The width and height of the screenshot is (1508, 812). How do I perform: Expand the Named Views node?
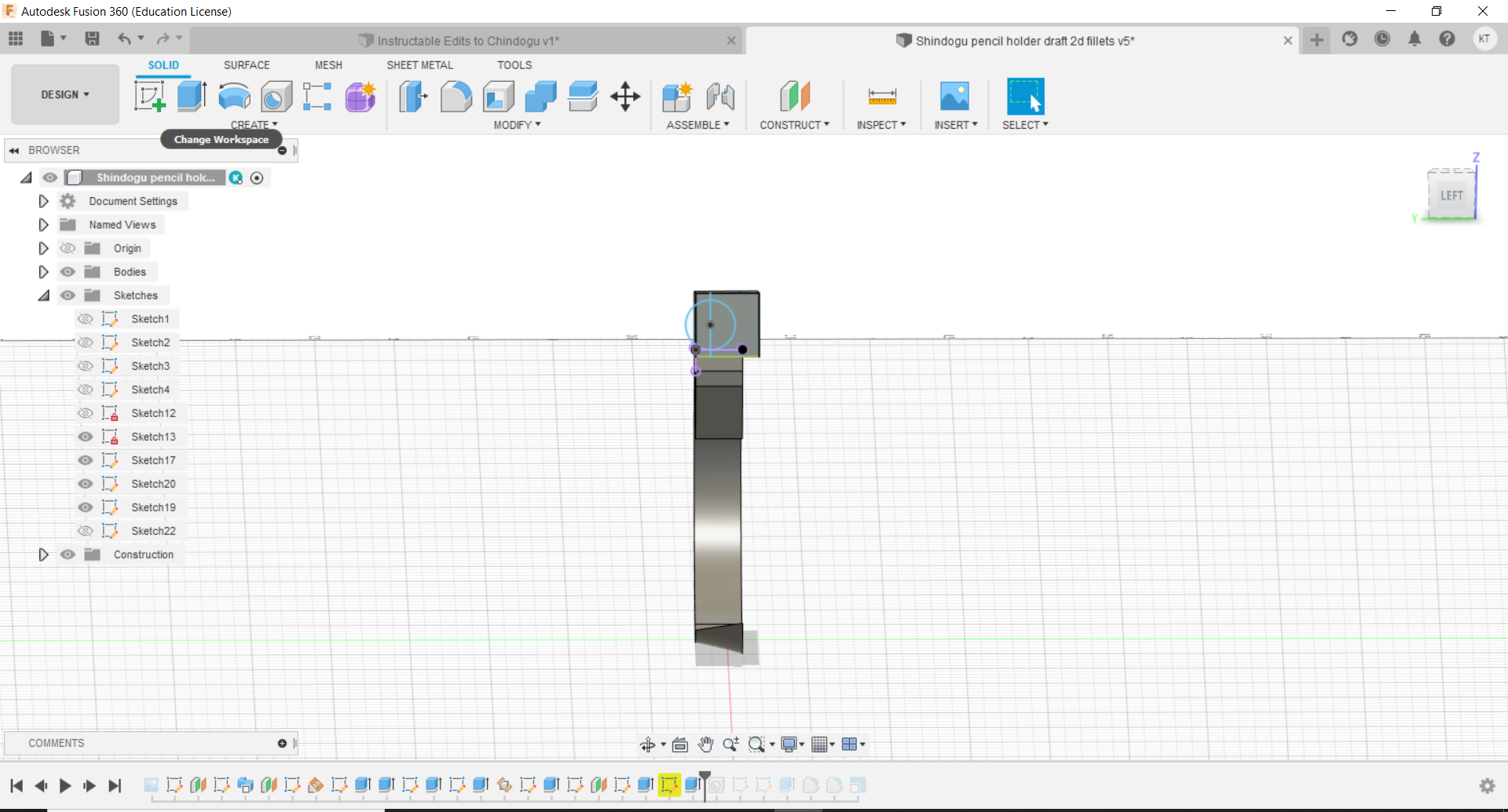pos(43,225)
